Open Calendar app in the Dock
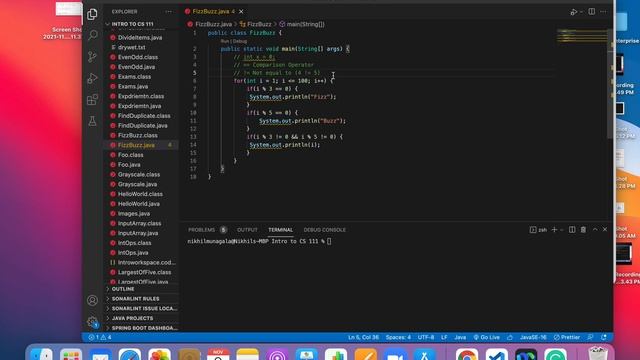Viewport: 640px width, 360px height. tap(218, 354)
